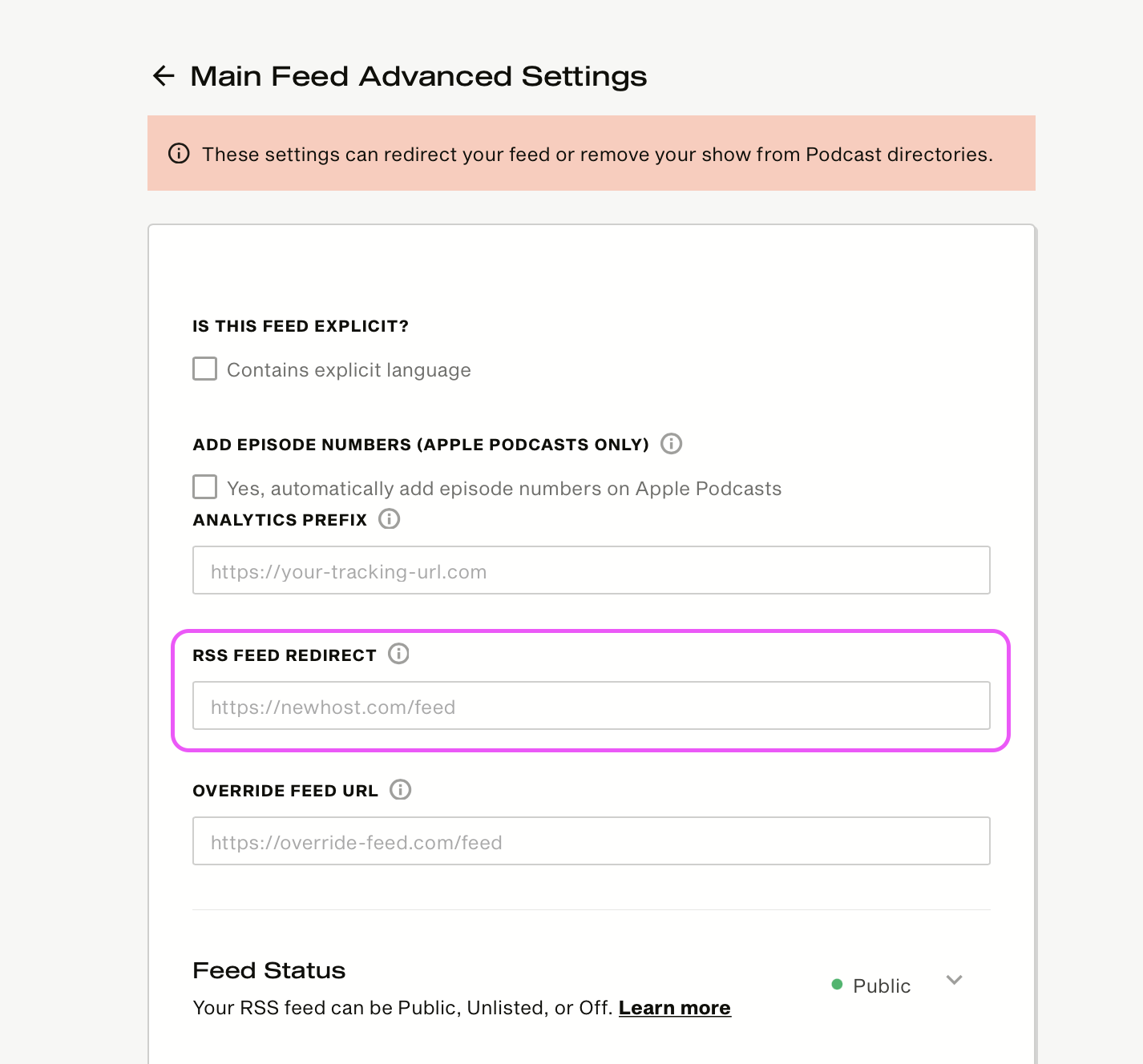Click the Feed Status section heading
This screenshot has width=1143, height=1064.
[x=269, y=971]
